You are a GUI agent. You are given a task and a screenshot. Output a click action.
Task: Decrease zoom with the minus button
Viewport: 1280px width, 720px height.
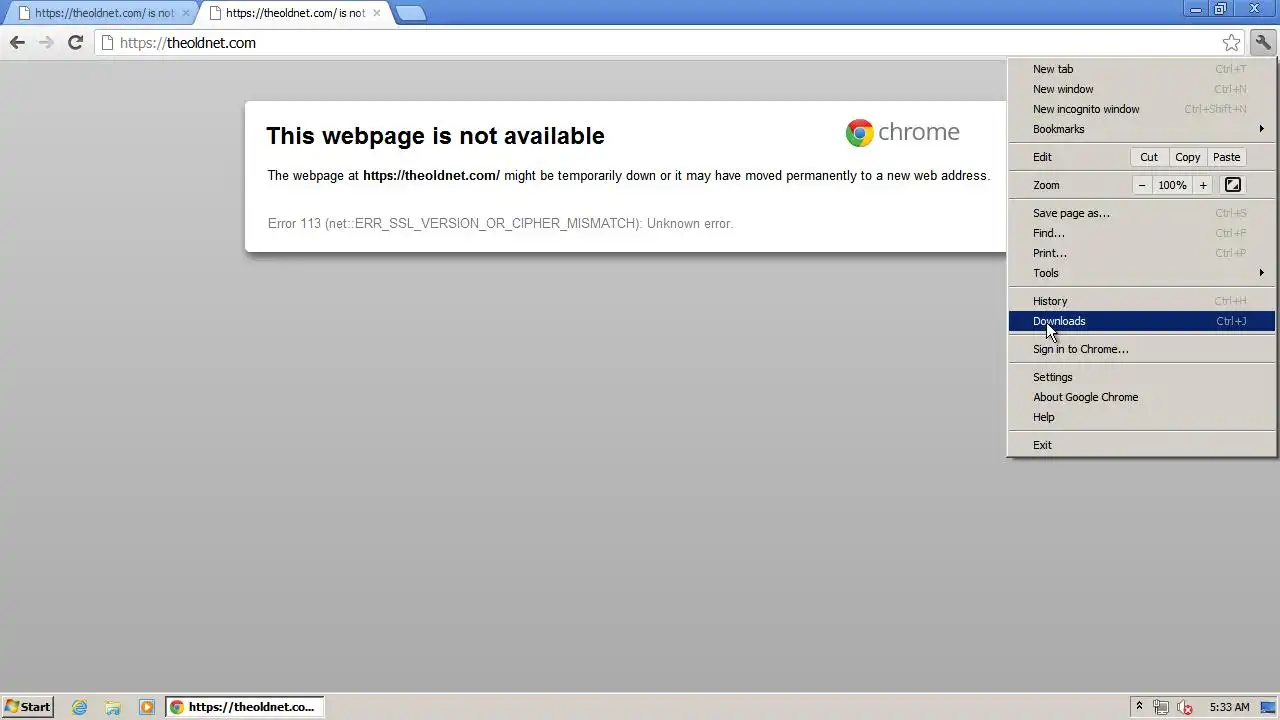(x=1142, y=185)
